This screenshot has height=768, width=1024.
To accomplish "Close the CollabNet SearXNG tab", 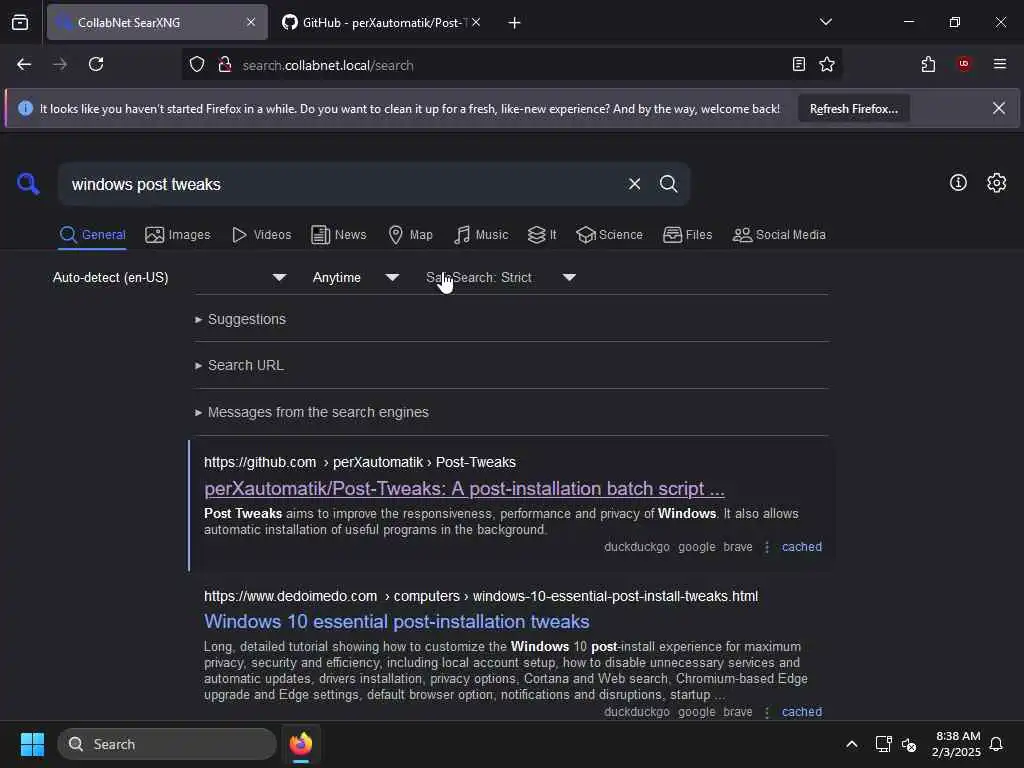I will [x=251, y=22].
